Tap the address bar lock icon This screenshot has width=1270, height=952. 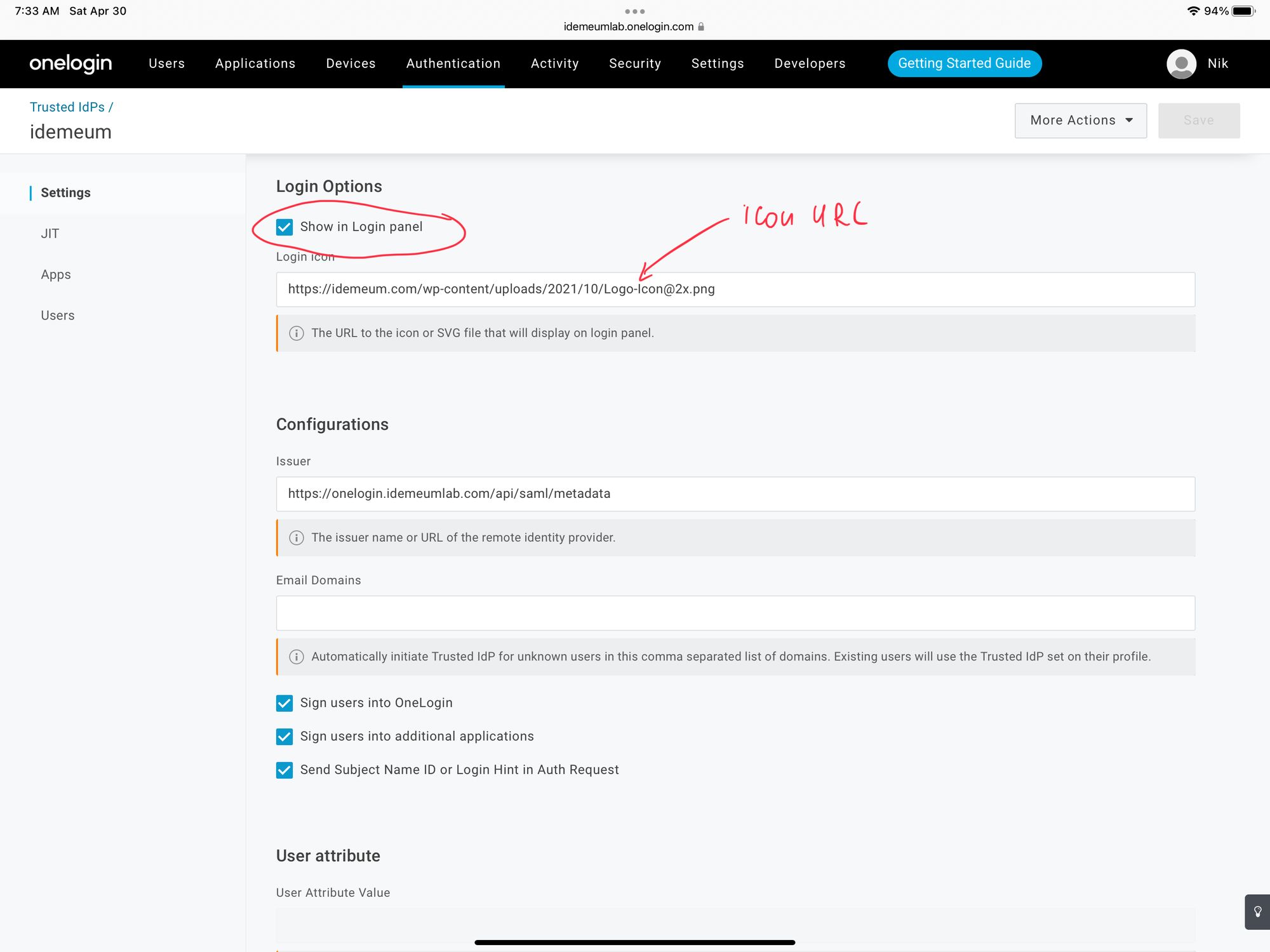pos(701,27)
